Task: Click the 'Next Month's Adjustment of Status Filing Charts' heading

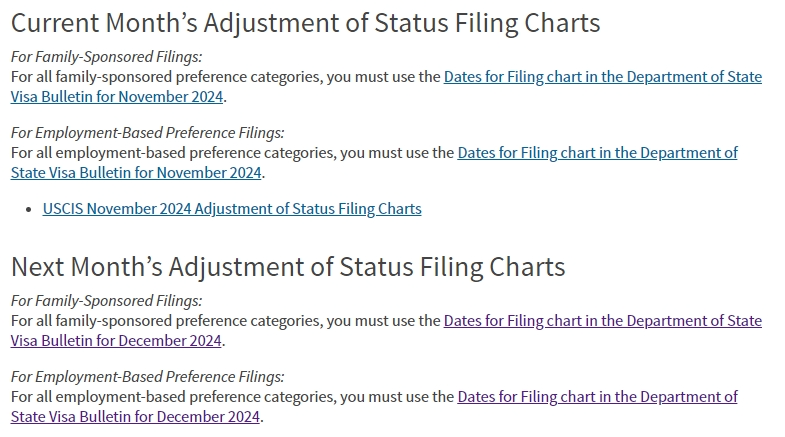Action: click(288, 267)
